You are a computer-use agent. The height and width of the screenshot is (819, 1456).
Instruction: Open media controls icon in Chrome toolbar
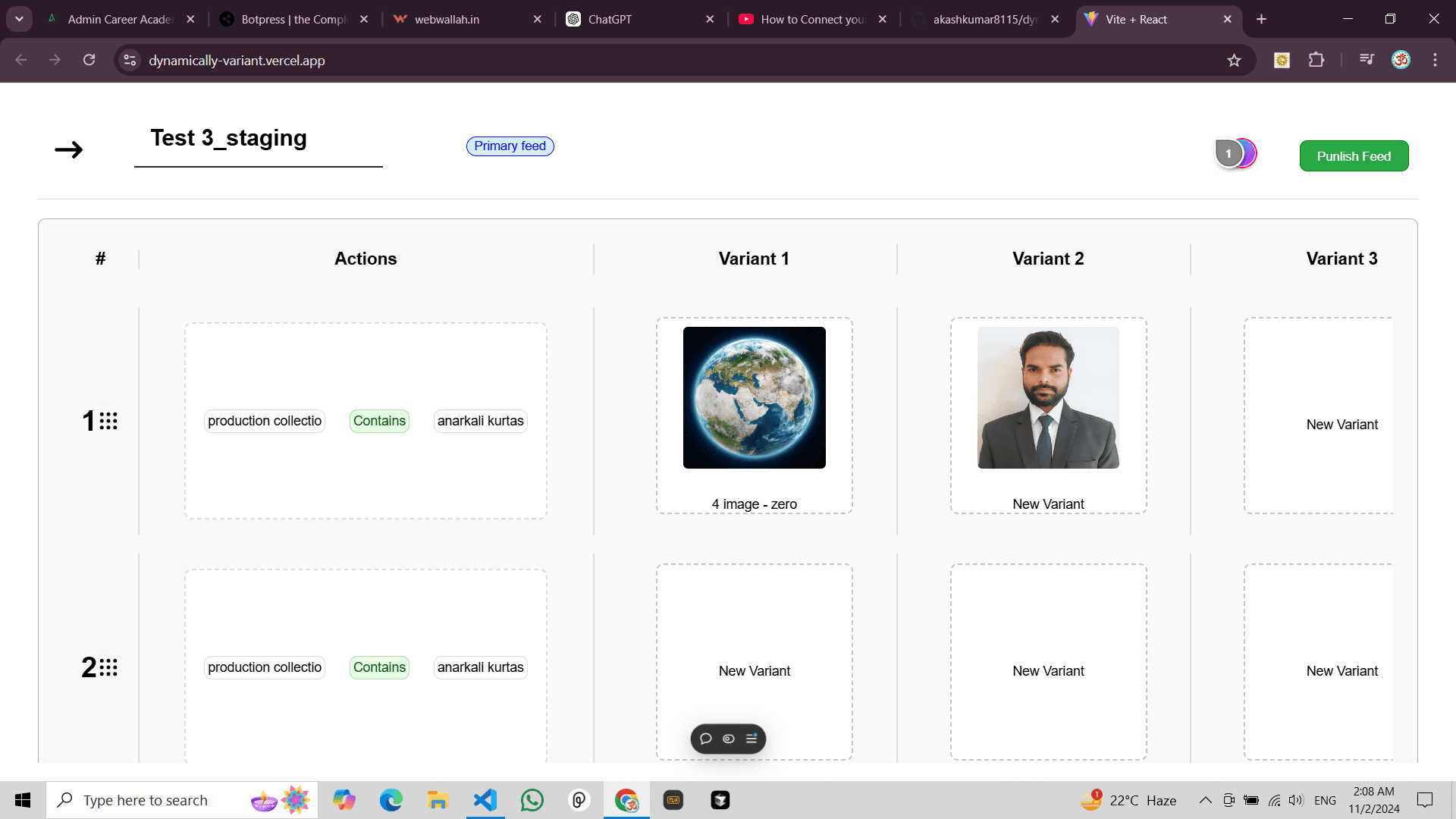coord(1367,60)
